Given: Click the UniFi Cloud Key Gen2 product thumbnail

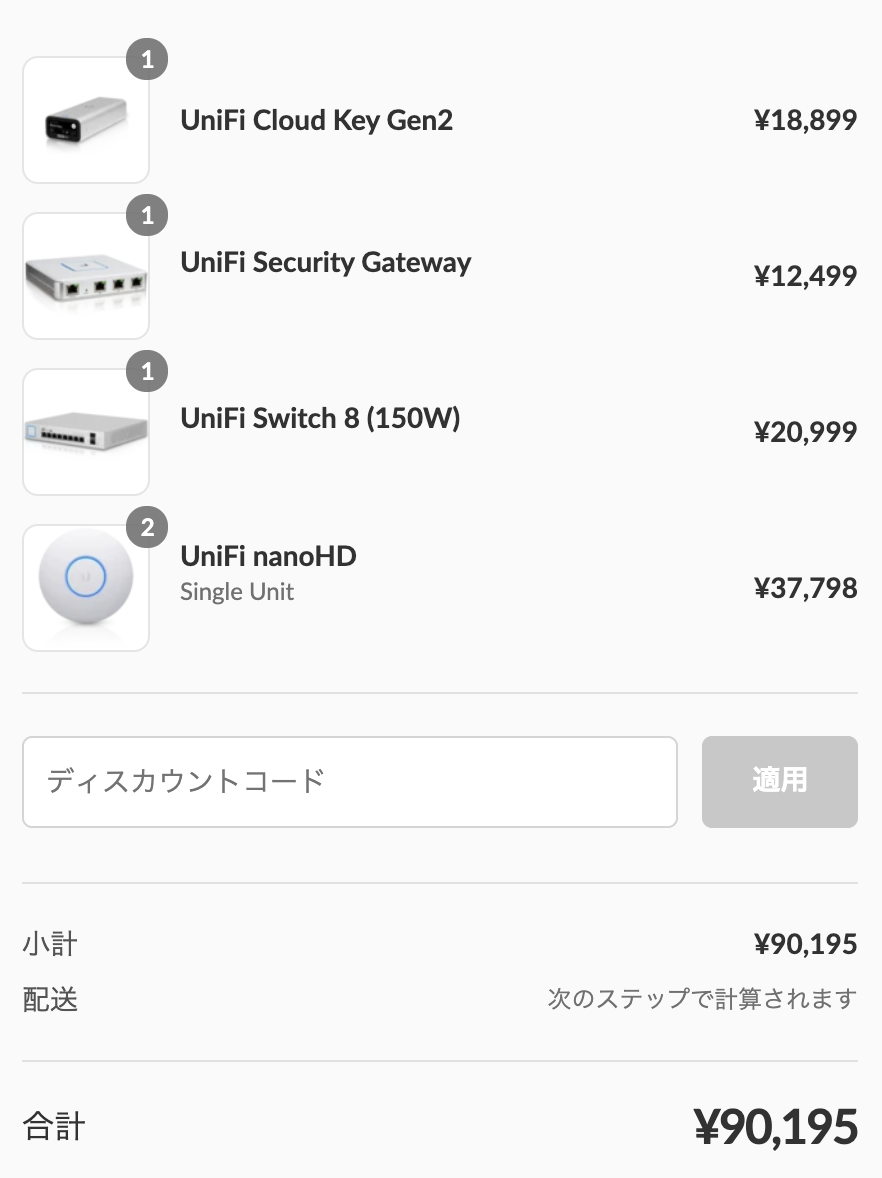Looking at the screenshot, I should click(x=86, y=120).
